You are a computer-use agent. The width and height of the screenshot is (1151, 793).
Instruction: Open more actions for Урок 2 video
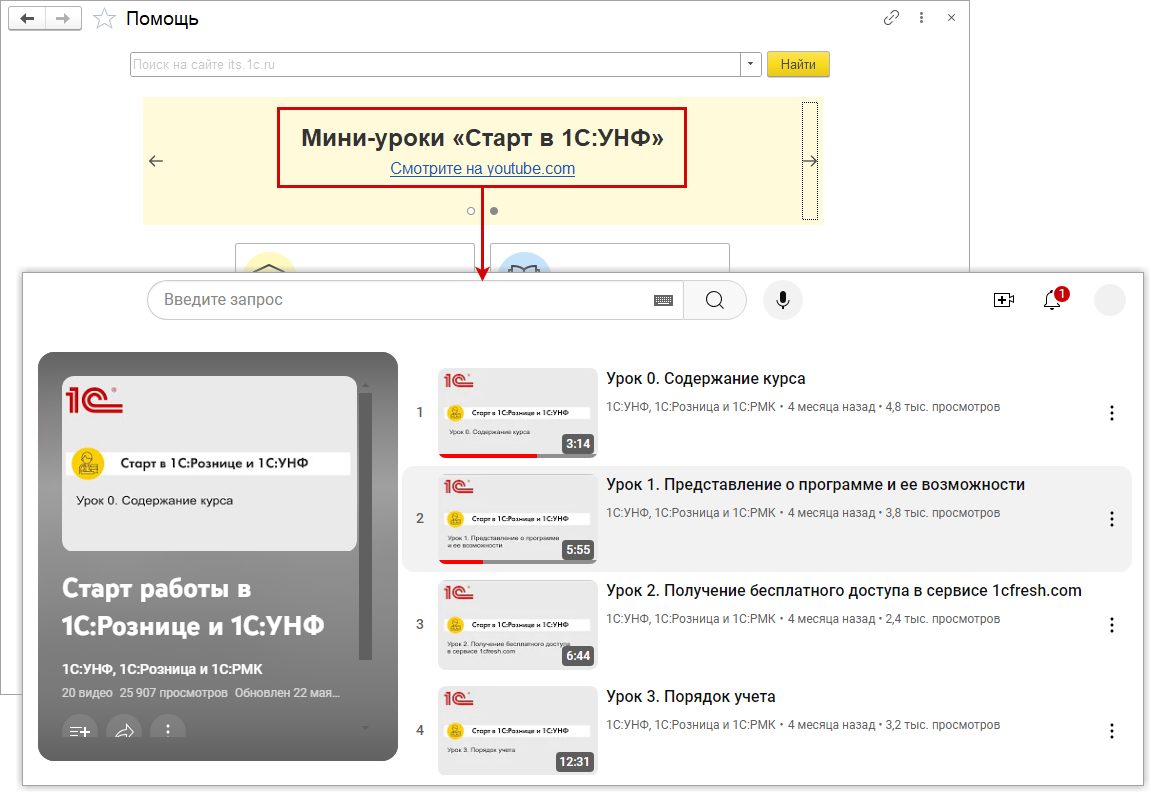point(1111,625)
